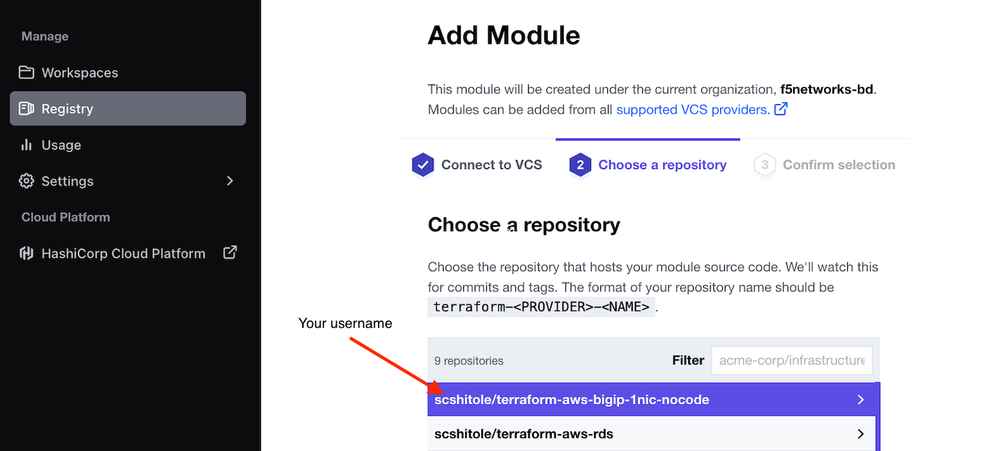
Task: Select the Confirm selection step
Action: pos(838,165)
